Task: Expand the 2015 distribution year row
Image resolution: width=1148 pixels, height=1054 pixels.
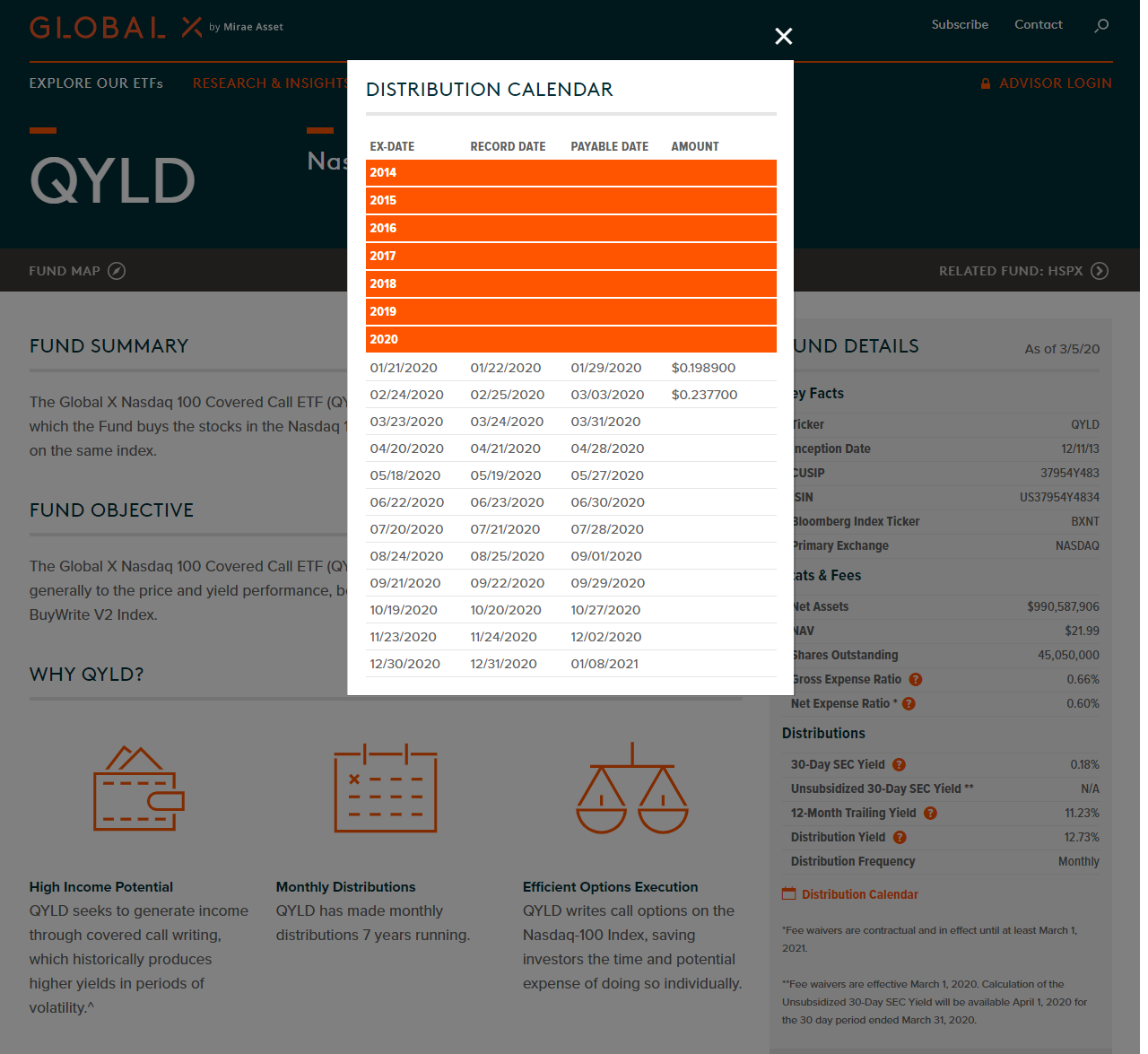Action: pyautogui.click(x=570, y=201)
